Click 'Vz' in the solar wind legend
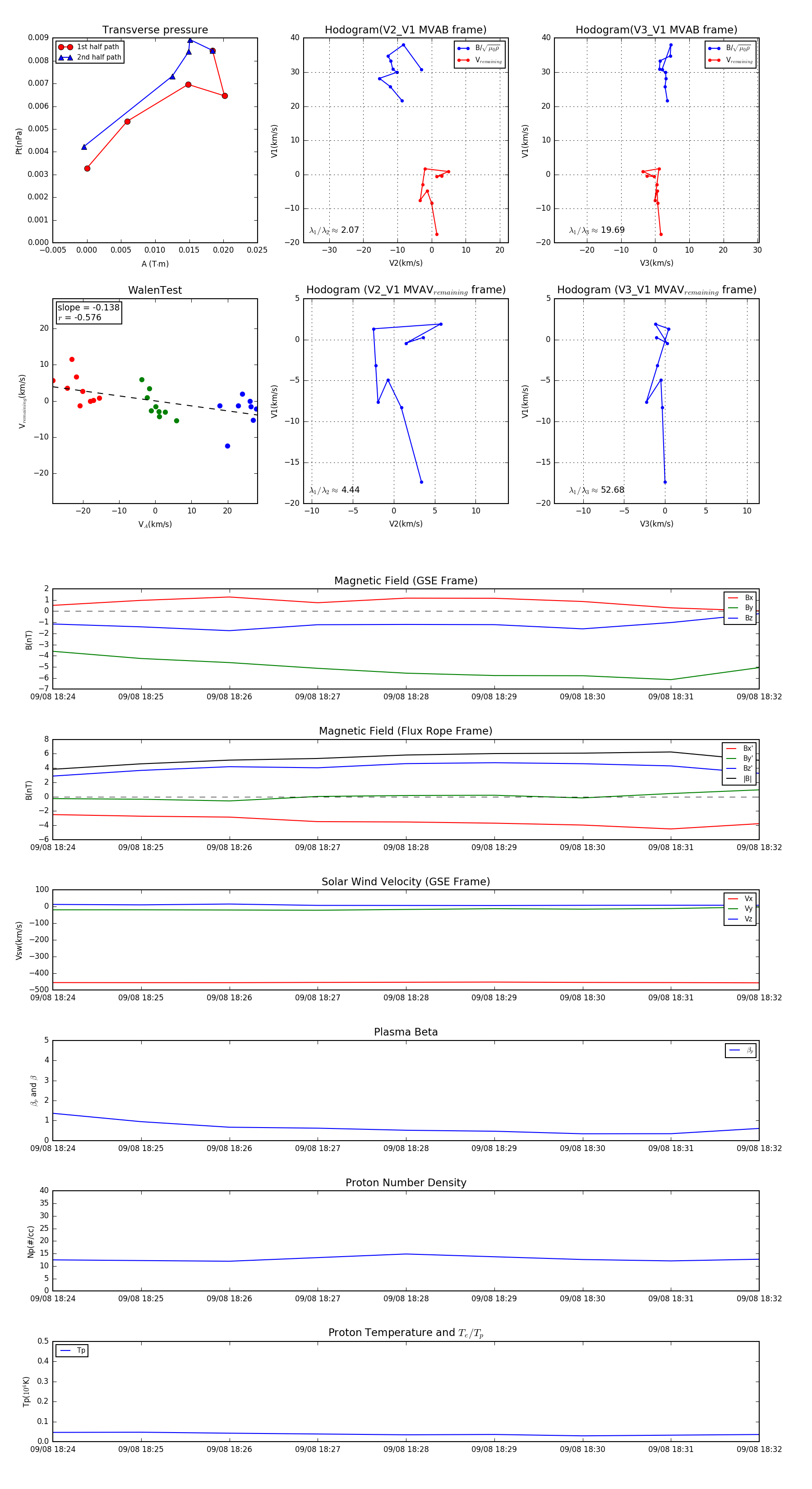 click(740, 919)
